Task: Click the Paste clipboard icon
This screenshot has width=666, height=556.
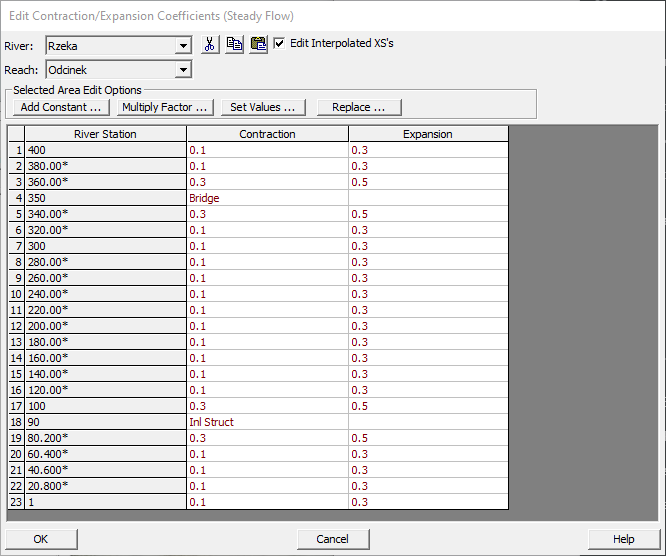Action: pyautogui.click(x=258, y=45)
